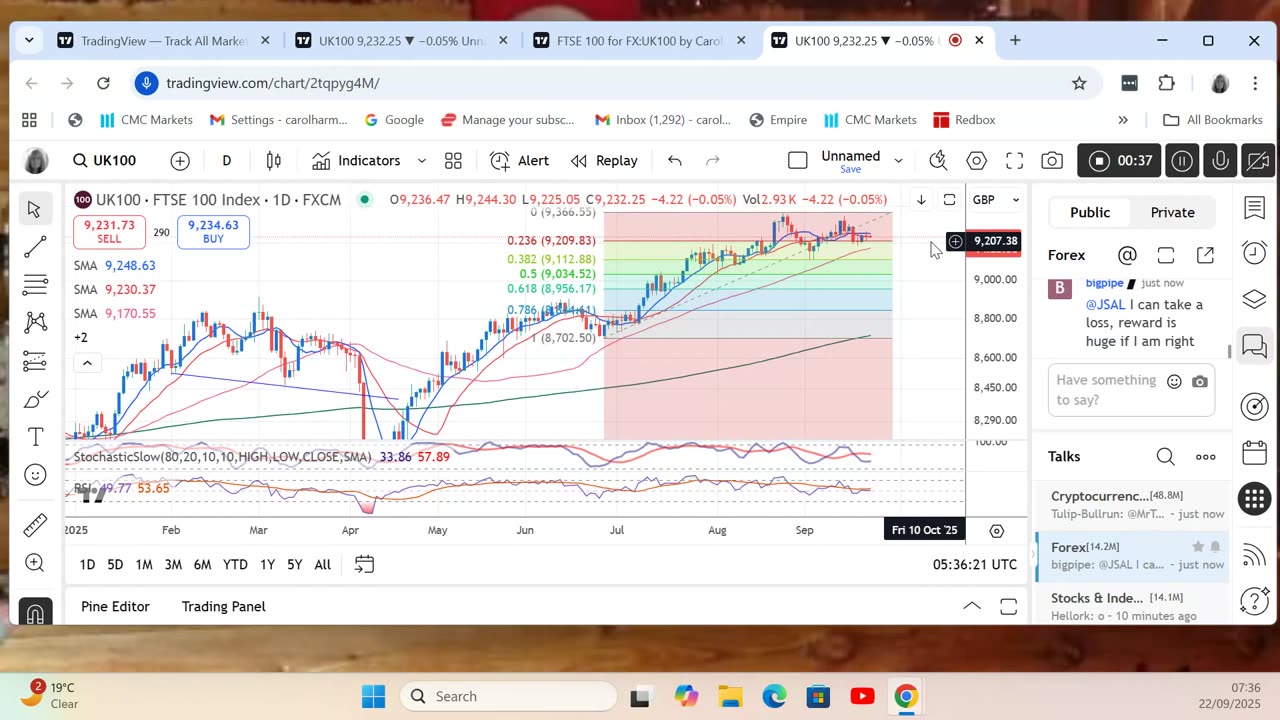
Task: Open the Unnamed layout dropdown arrow
Action: click(898, 161)
